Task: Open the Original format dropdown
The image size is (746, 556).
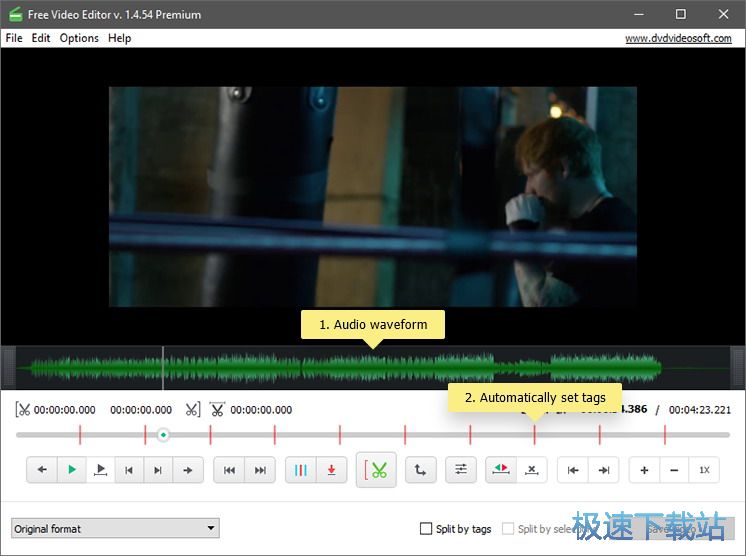Action: click(x=115, y=528)
